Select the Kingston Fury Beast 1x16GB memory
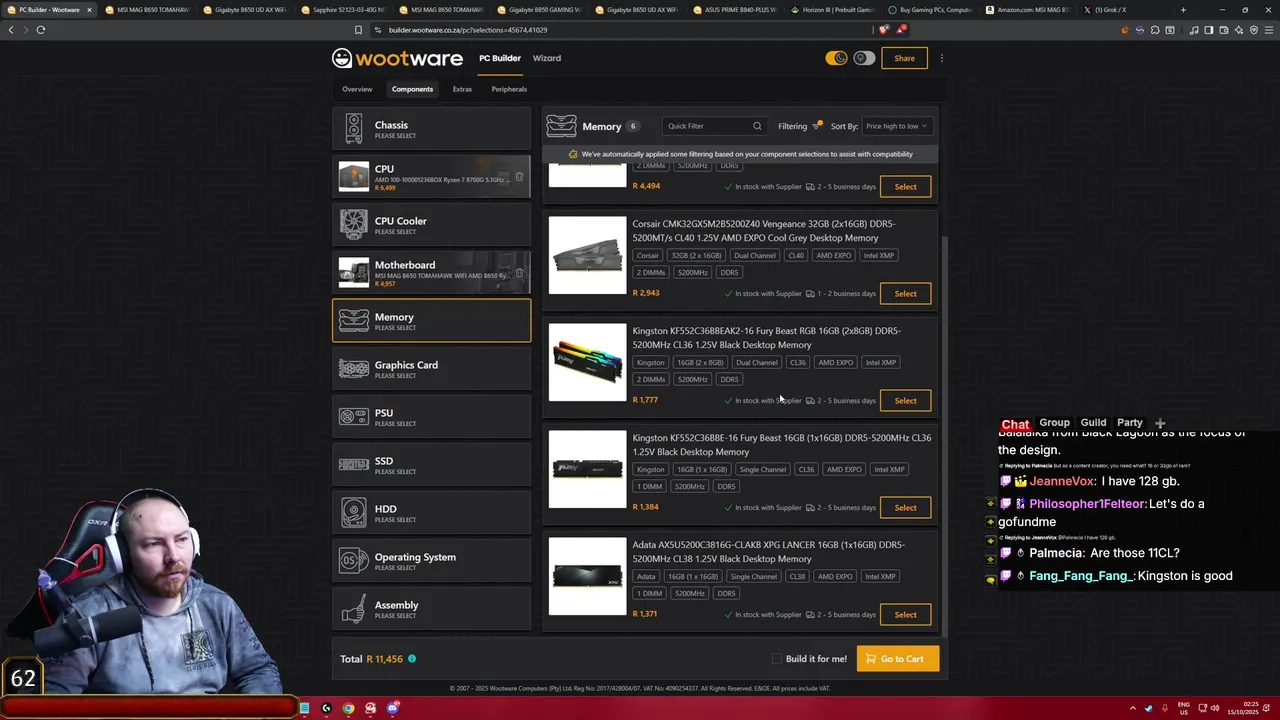This screenshot has height=720, width=1280. (x=905, y=508)
